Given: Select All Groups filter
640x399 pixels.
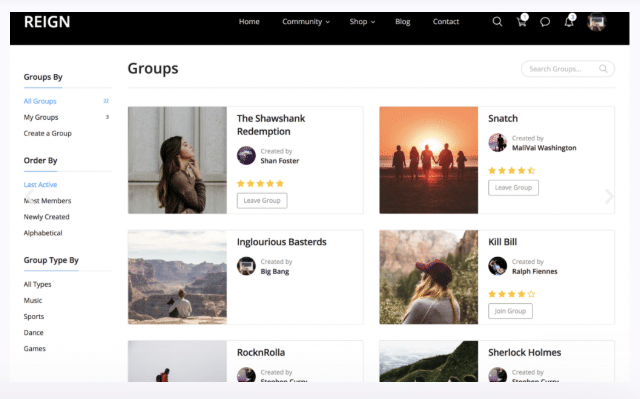Looking at the screenshot, I should [x=40, y=101].
